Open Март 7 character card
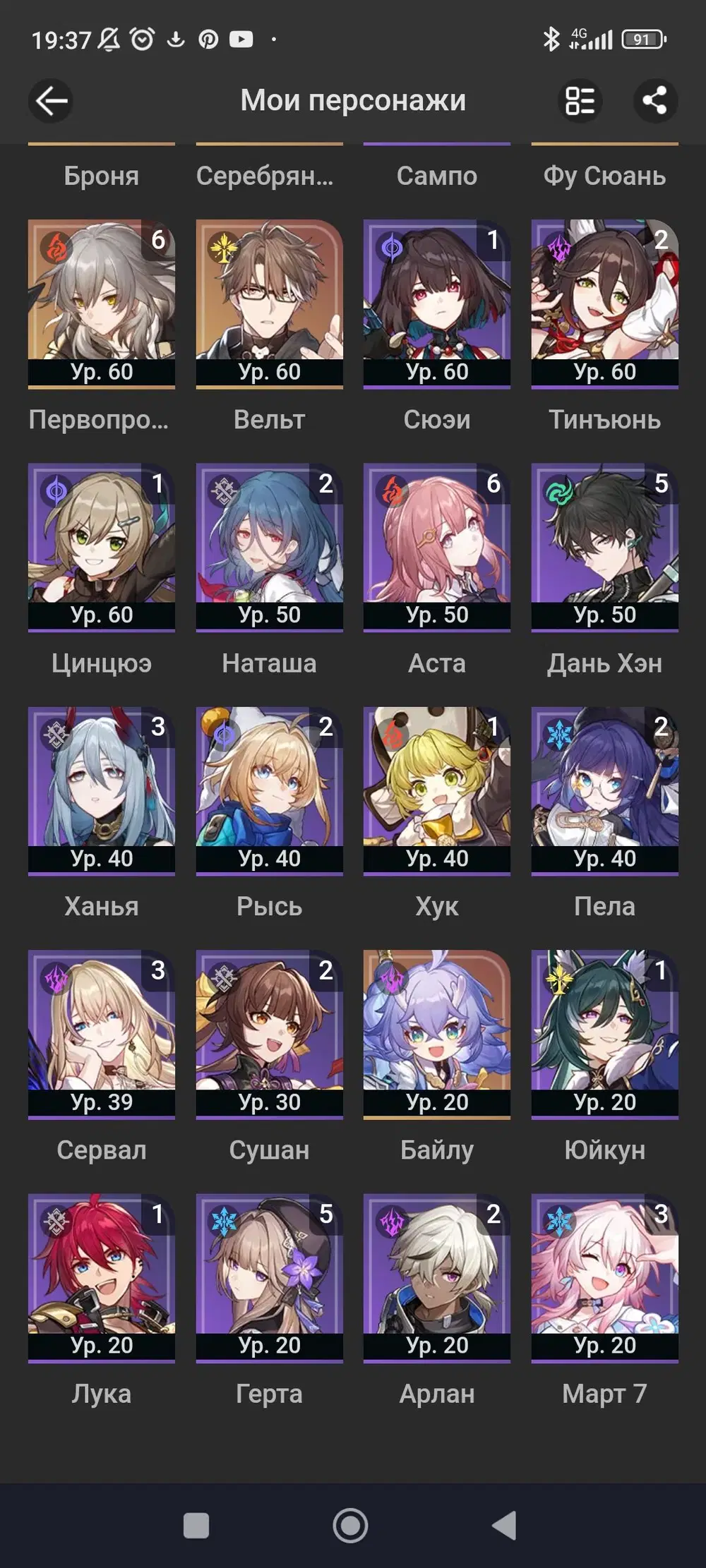The height and width of the screenshot is (1568, 706). click(605, 1278)
